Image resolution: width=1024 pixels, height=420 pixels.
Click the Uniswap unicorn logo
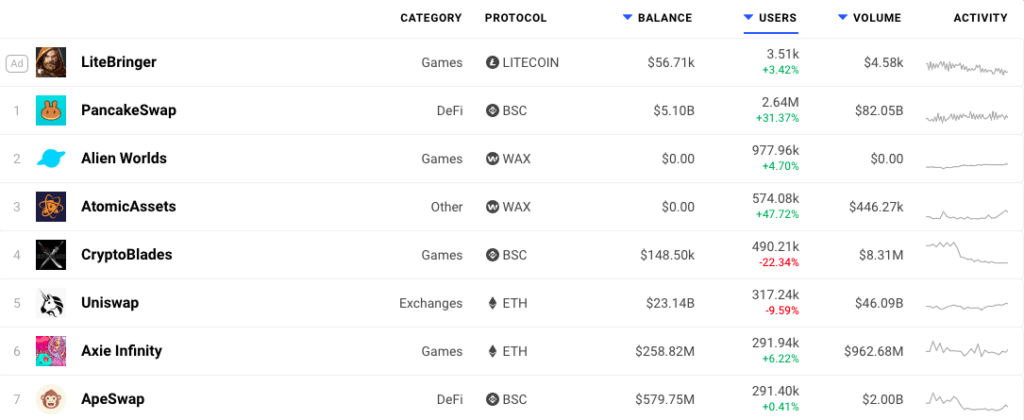pyautogui.click(x=51, y=303)
